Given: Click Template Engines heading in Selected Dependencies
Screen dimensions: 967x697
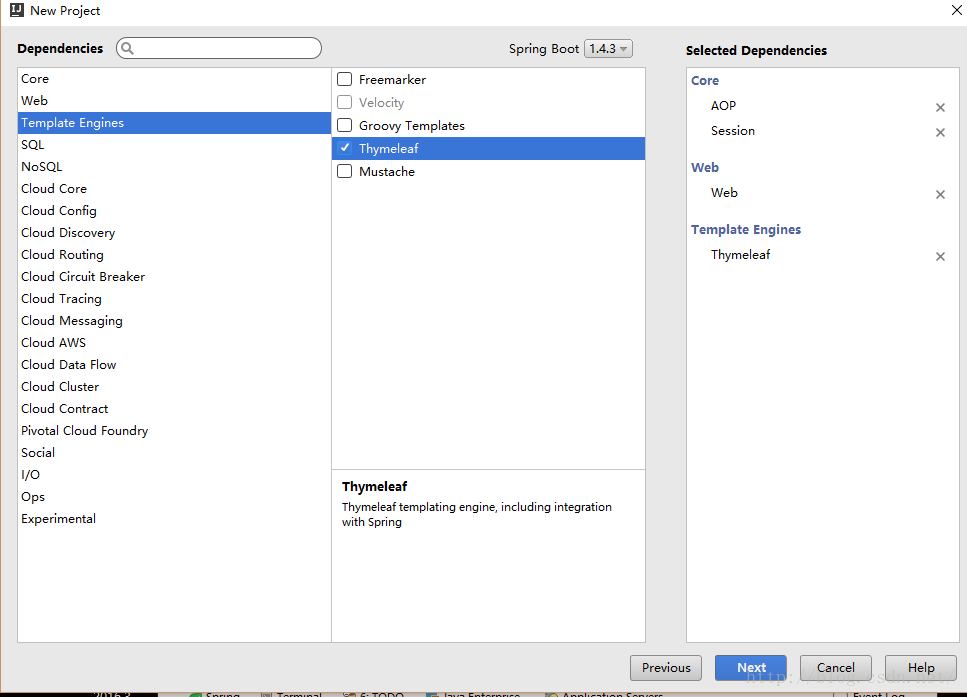Looking at the screenshot, I should pos(746,229).
